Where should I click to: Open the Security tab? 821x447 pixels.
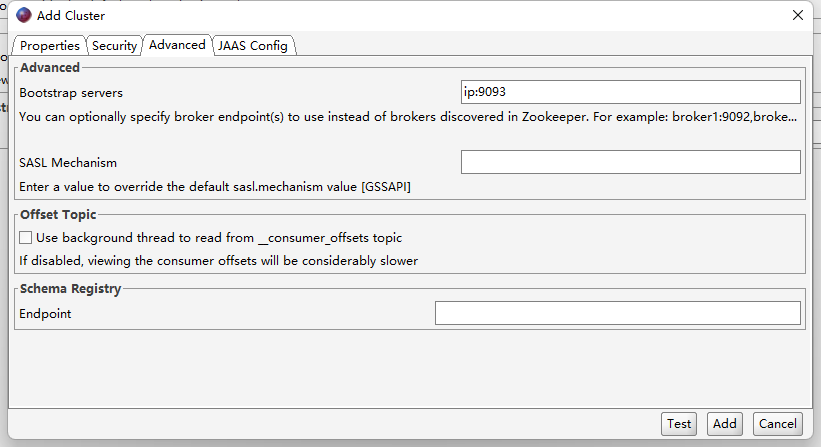(x=114, y=46)
